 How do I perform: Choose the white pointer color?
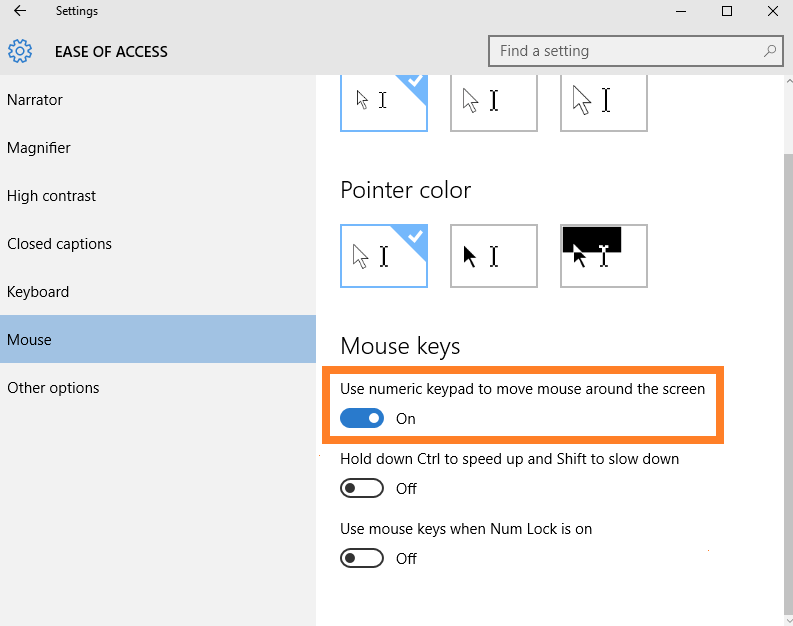coord(384,256)
